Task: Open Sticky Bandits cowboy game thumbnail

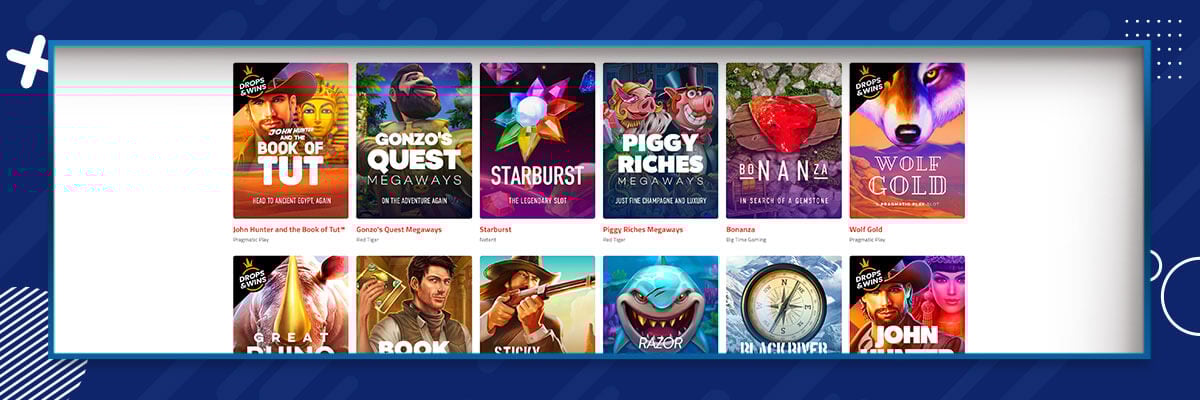Action: click(x=537, y=304)
